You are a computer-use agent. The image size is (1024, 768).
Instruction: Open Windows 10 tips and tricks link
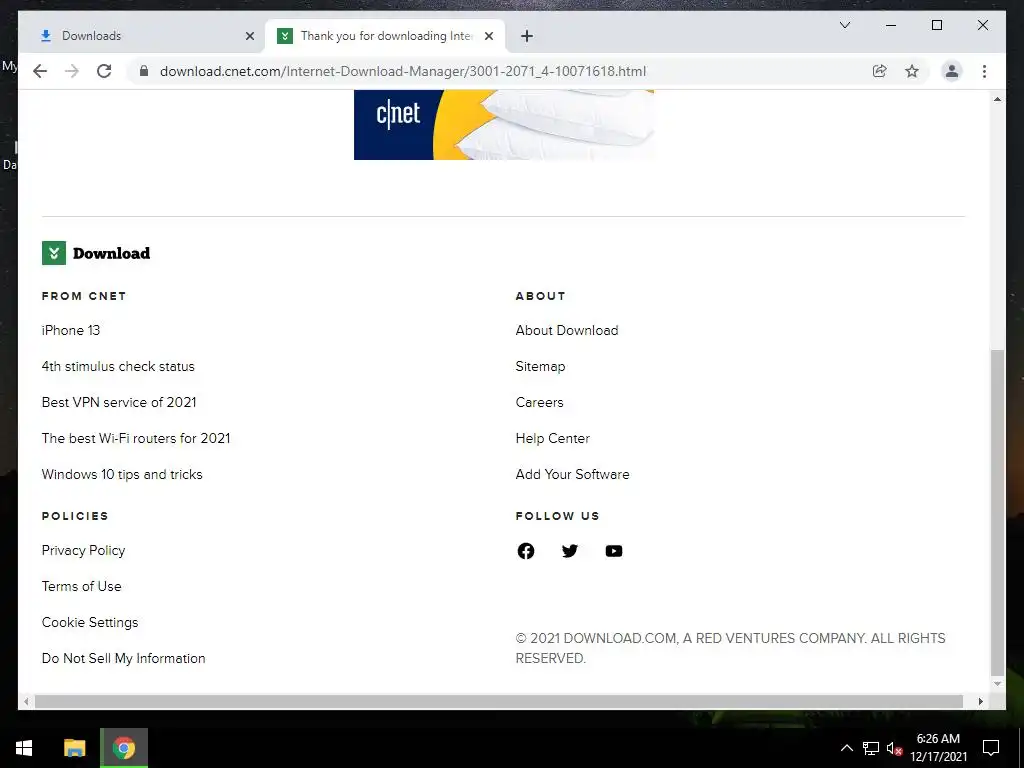click(122, 474)
